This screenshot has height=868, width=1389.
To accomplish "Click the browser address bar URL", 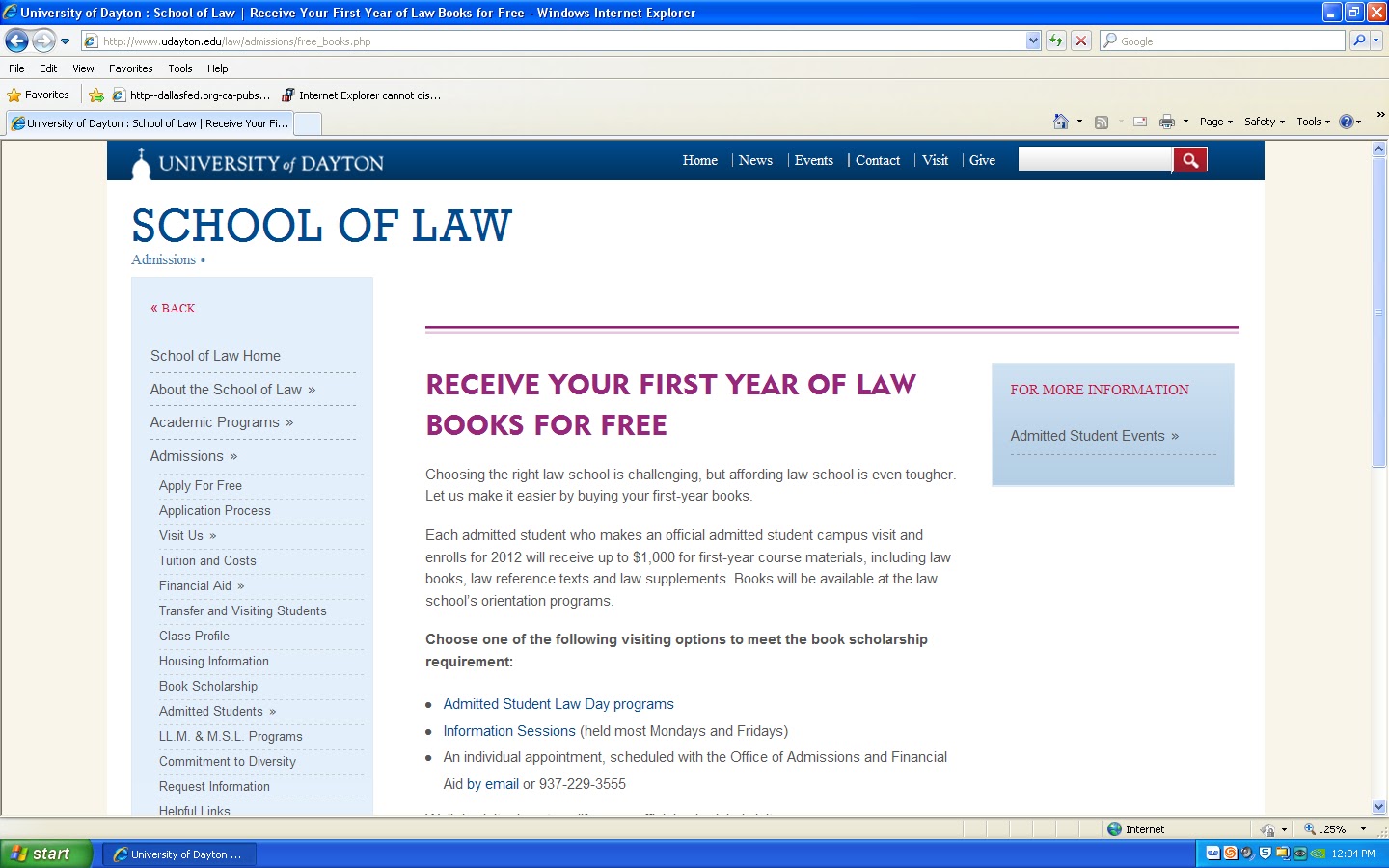I will click(237, 41).
